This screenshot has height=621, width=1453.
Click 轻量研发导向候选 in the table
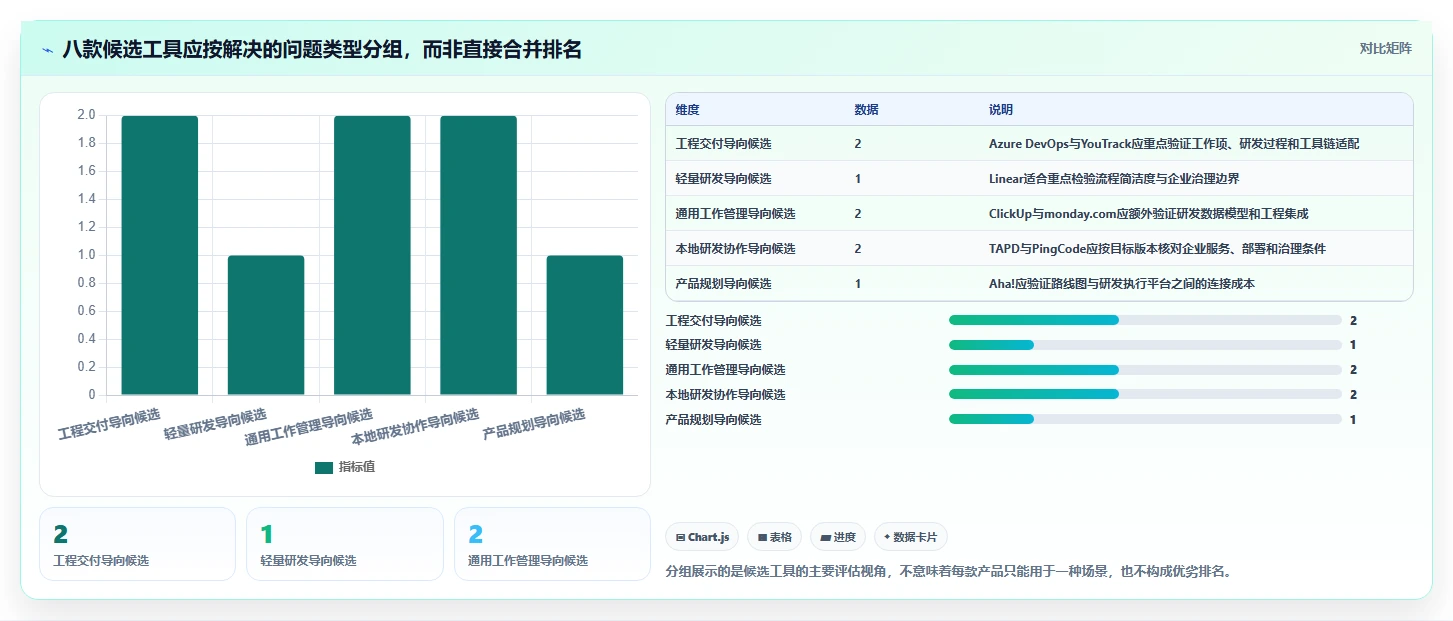(724, 179)
